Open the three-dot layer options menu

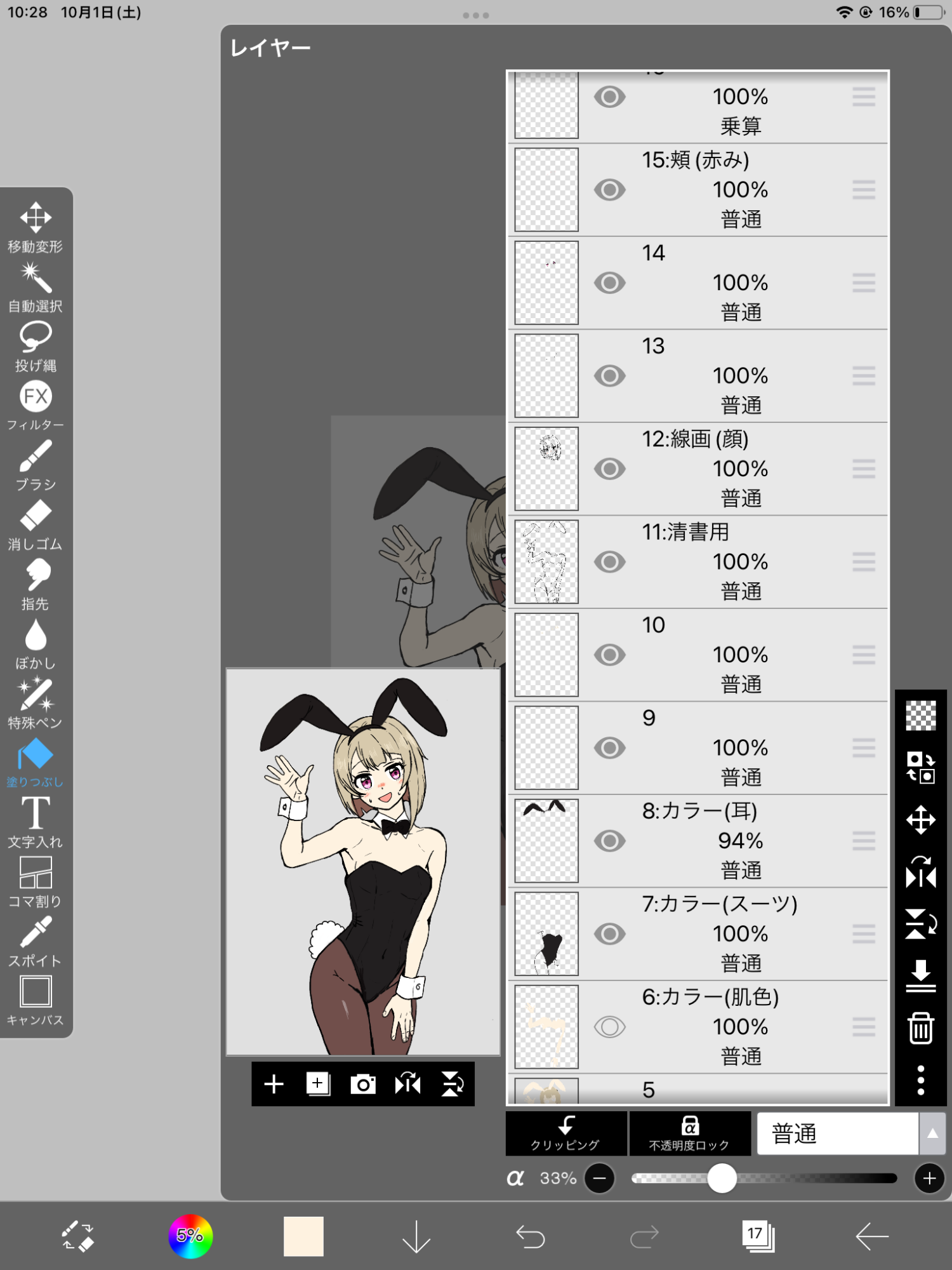point(920,1080)
